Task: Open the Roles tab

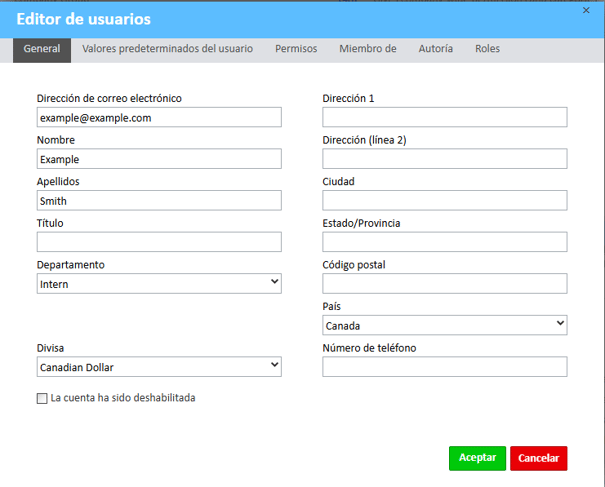Action: click(487, 49)
